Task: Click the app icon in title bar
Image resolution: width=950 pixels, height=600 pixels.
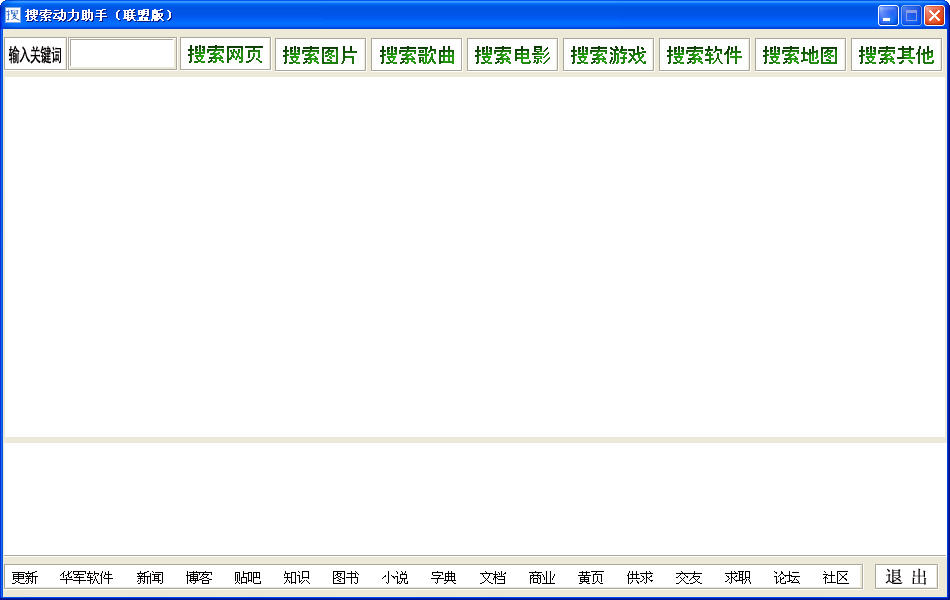Action: [13, 15]
